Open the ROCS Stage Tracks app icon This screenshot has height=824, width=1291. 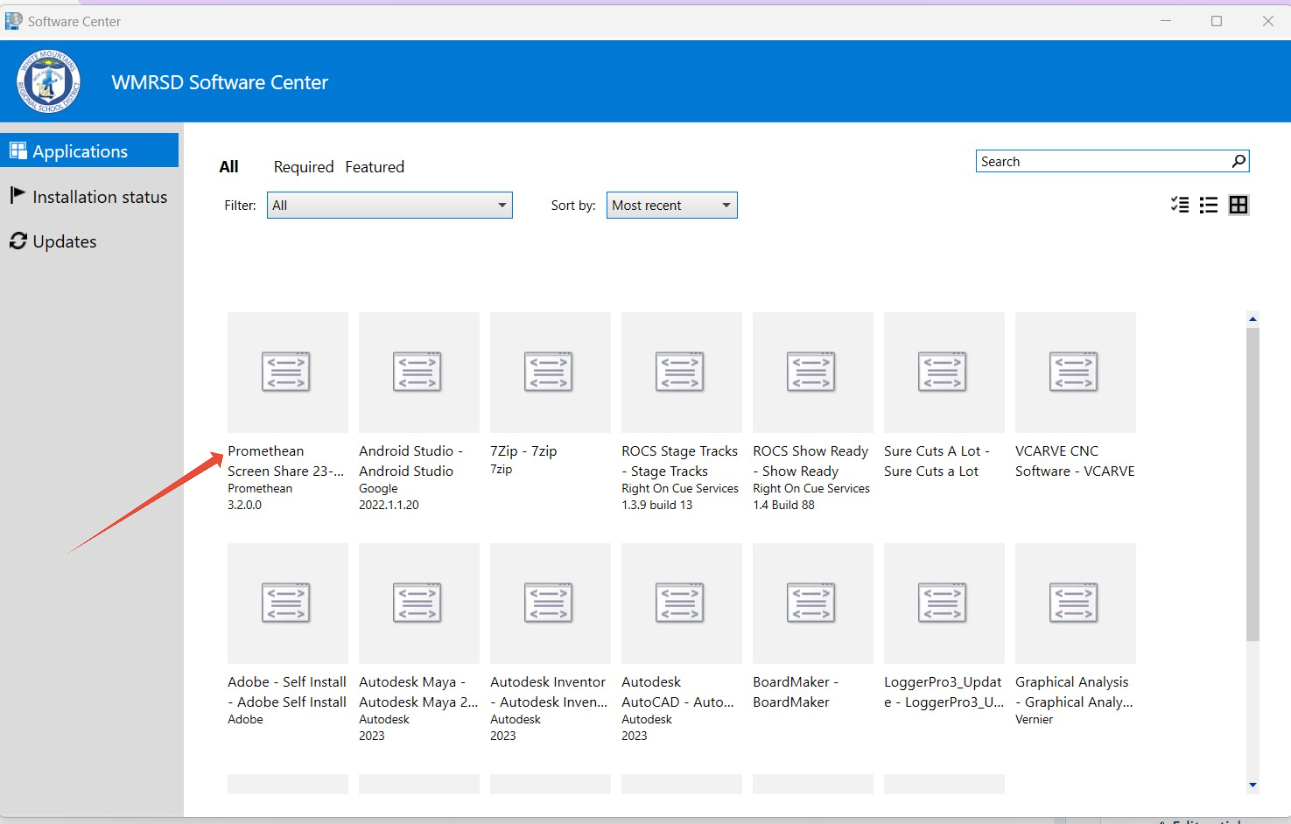681,372
